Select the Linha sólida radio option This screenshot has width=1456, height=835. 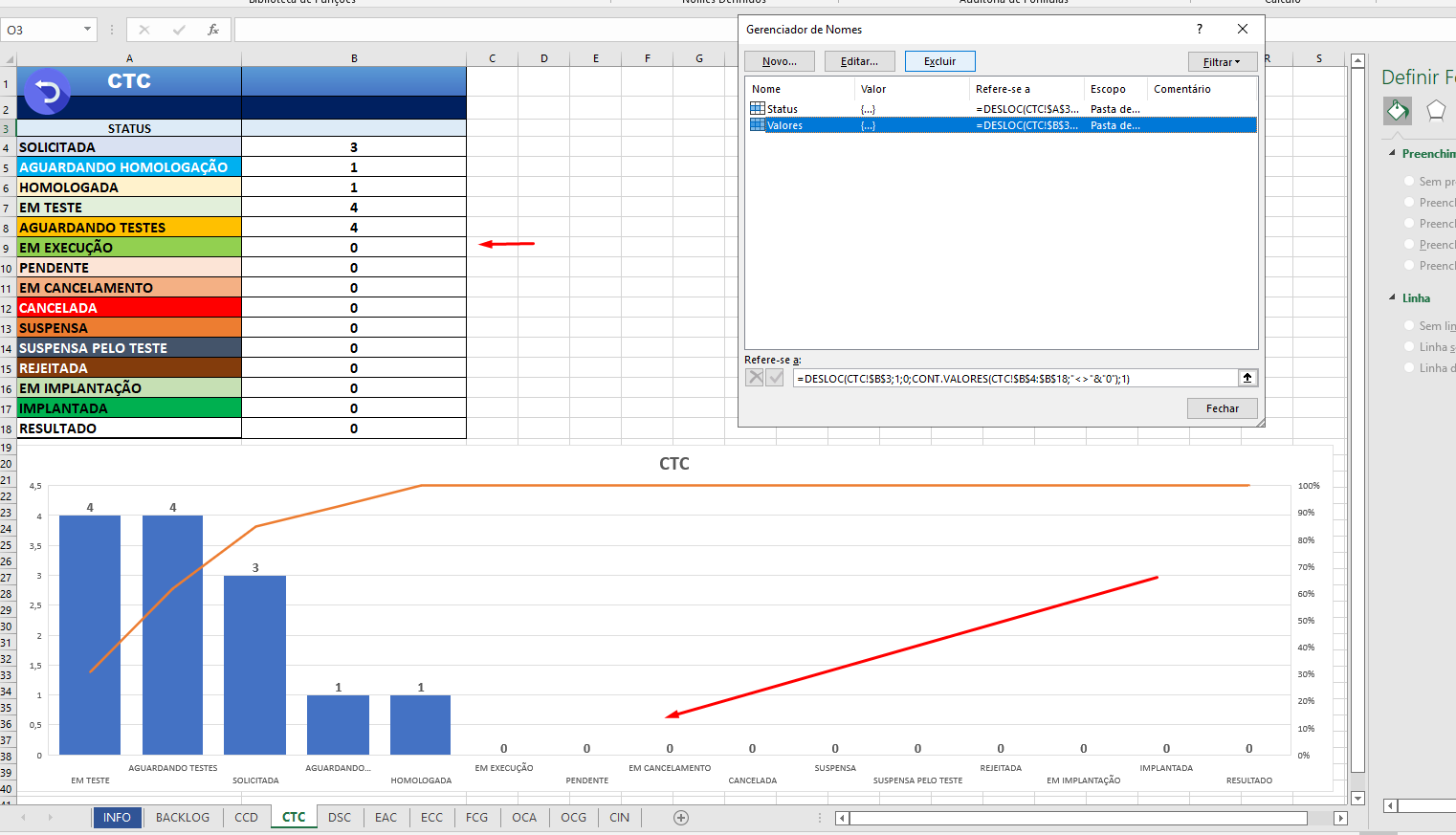click(x=1409, y=346)
